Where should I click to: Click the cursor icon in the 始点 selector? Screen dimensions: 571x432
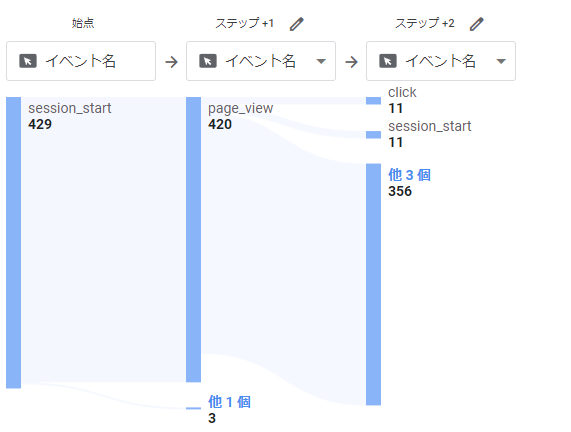pyautogui.click(x=28, y=61)
